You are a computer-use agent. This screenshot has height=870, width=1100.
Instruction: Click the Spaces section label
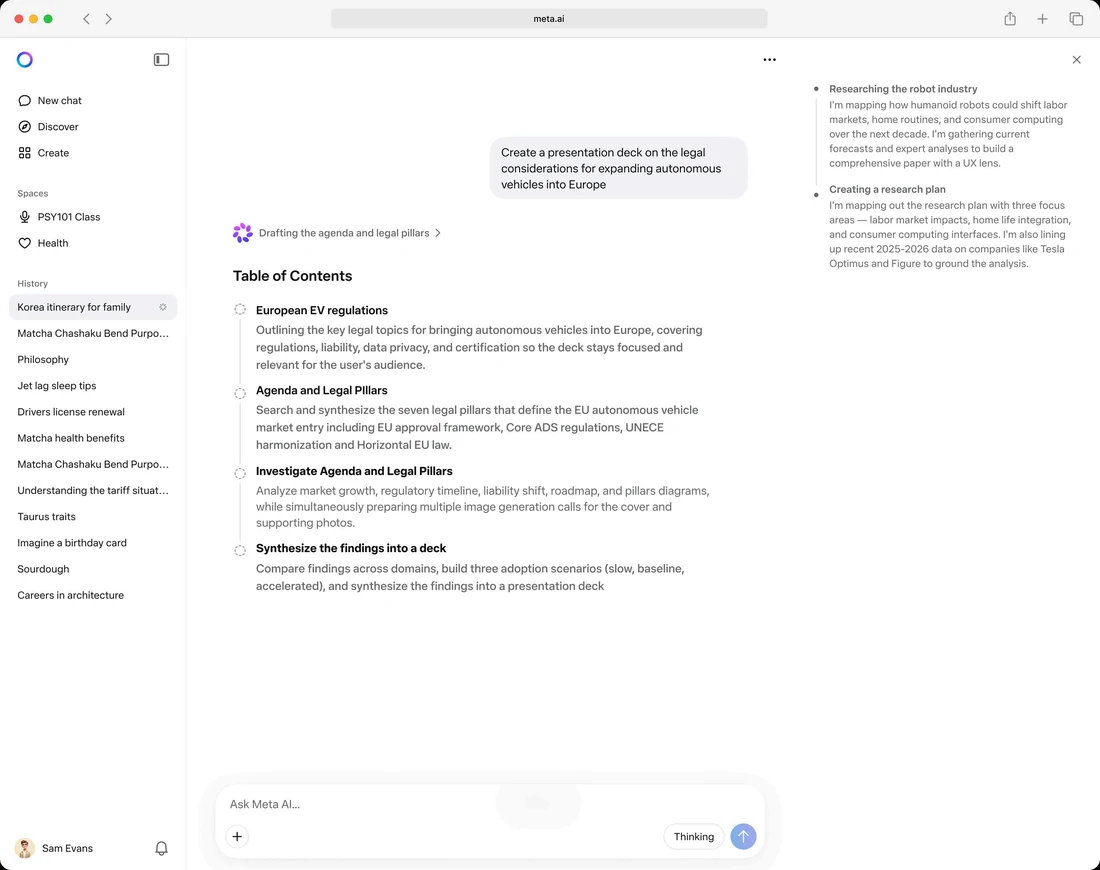pos(32,193)
